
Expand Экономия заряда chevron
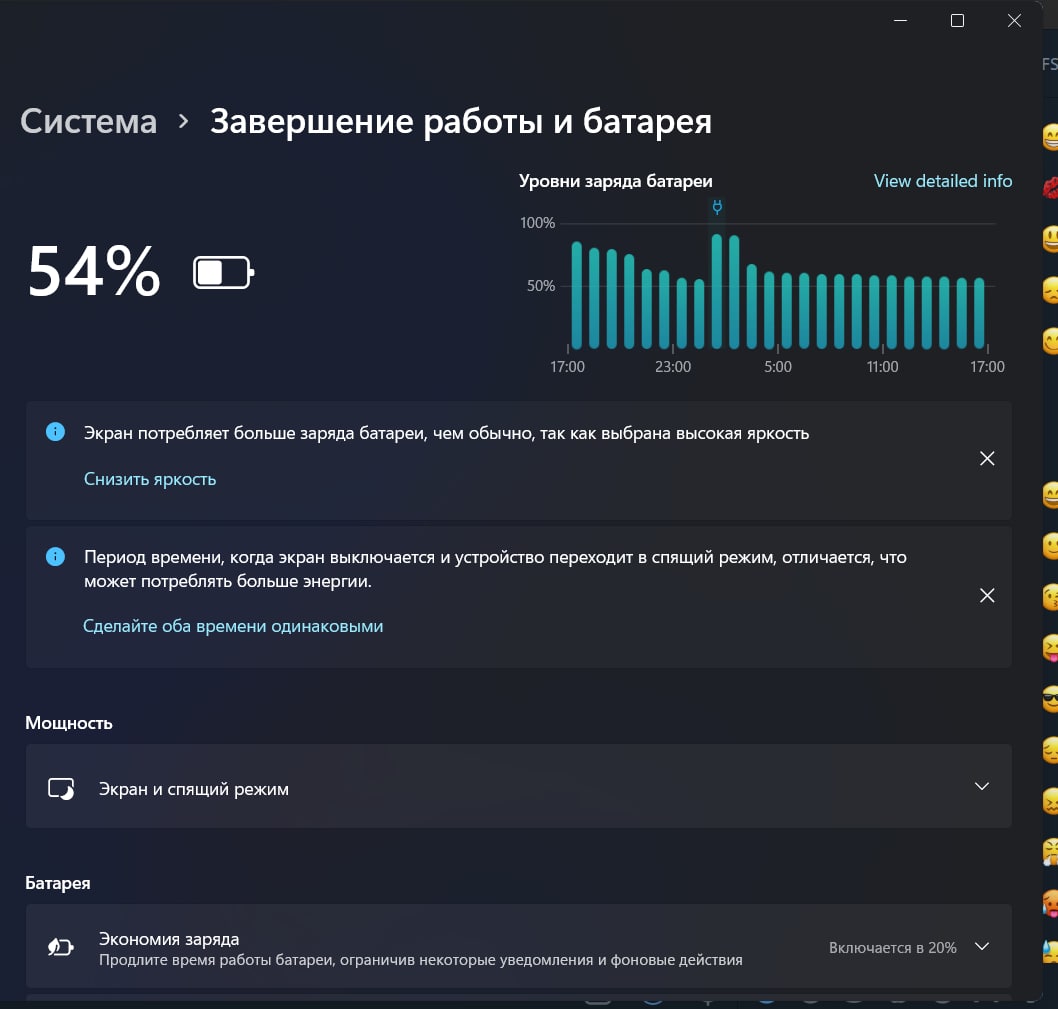tap(982, 946)
